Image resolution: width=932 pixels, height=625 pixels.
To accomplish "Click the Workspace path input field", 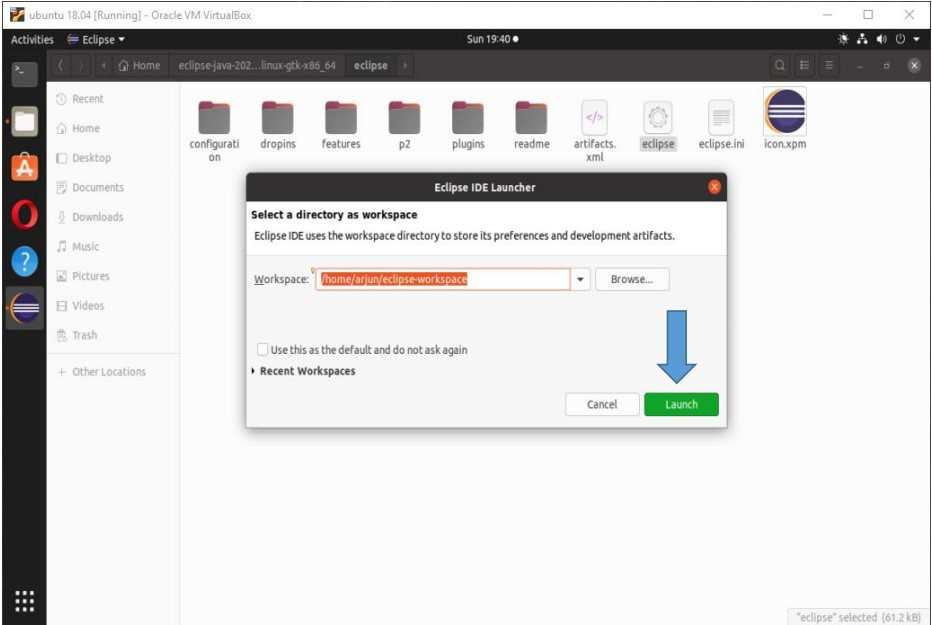I will coord(442,279).
